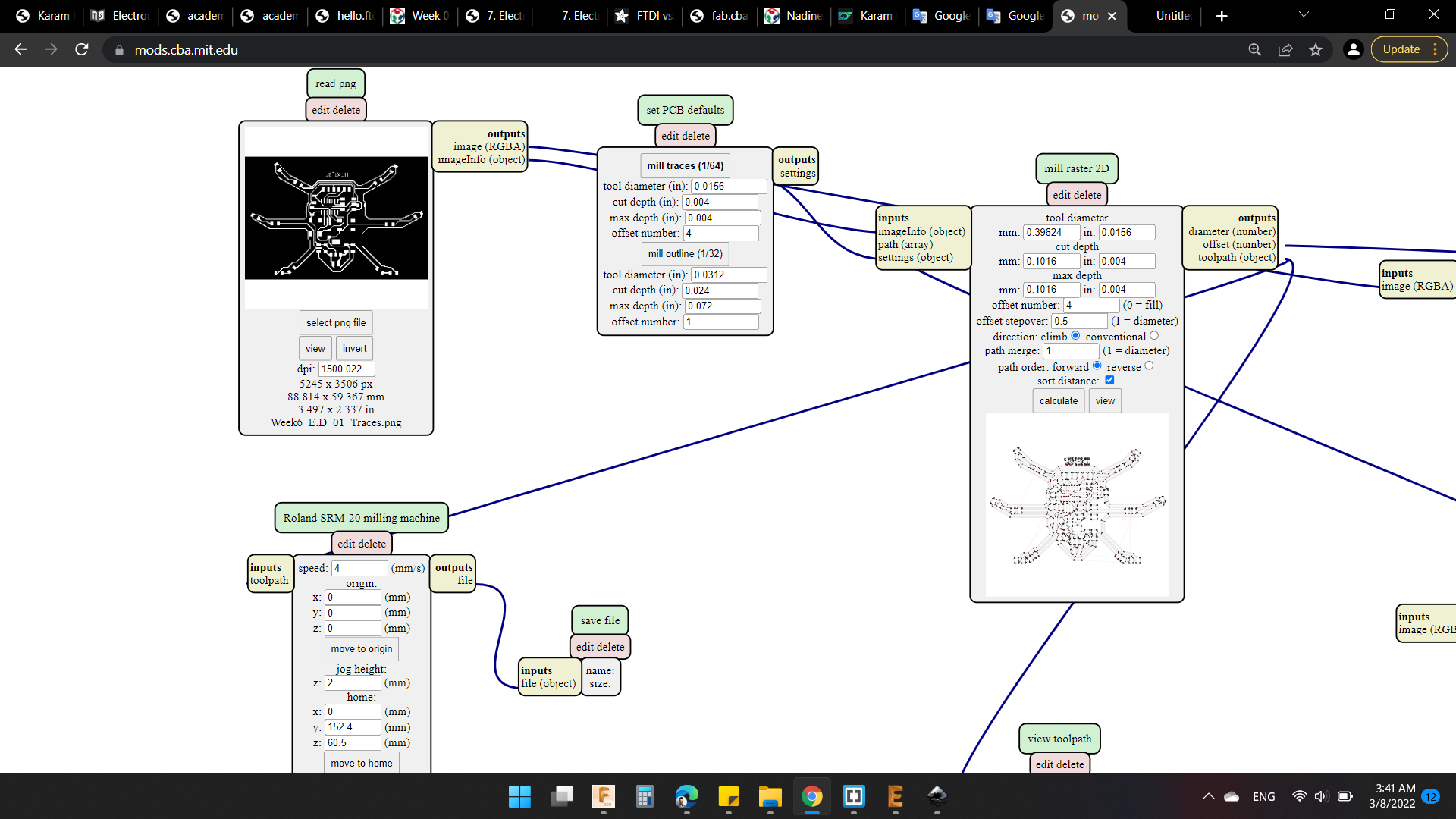Click edit delete under read png
The width and height of the screenshot is (1456, 819).
(336, 110)
